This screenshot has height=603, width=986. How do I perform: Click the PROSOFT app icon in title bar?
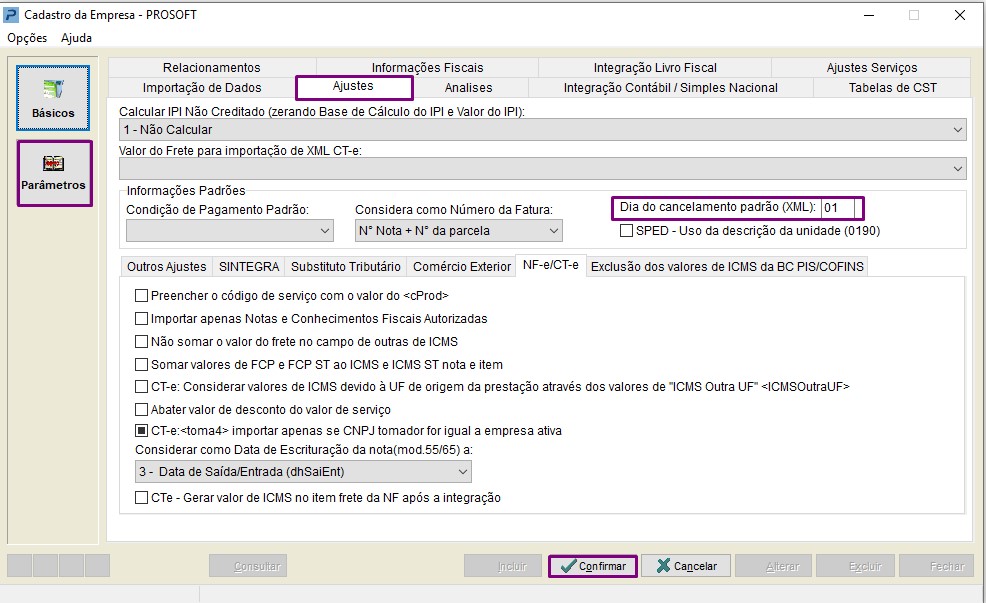click(11, 14)
